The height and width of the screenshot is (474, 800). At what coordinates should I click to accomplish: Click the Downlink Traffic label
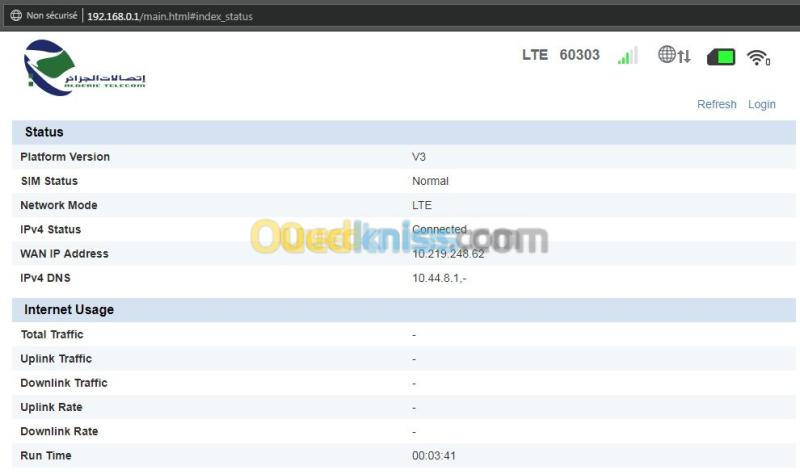[x=64, y=383]
